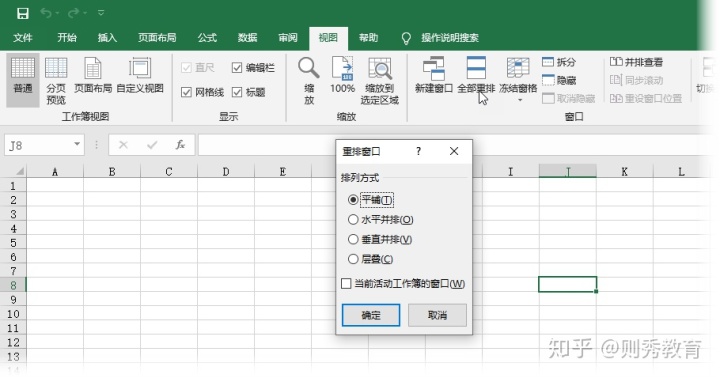Image resolution: width=720 pixels, height=378 pixels.
Task: Select the 层叠 radio option
Action: tap(353, 259)
